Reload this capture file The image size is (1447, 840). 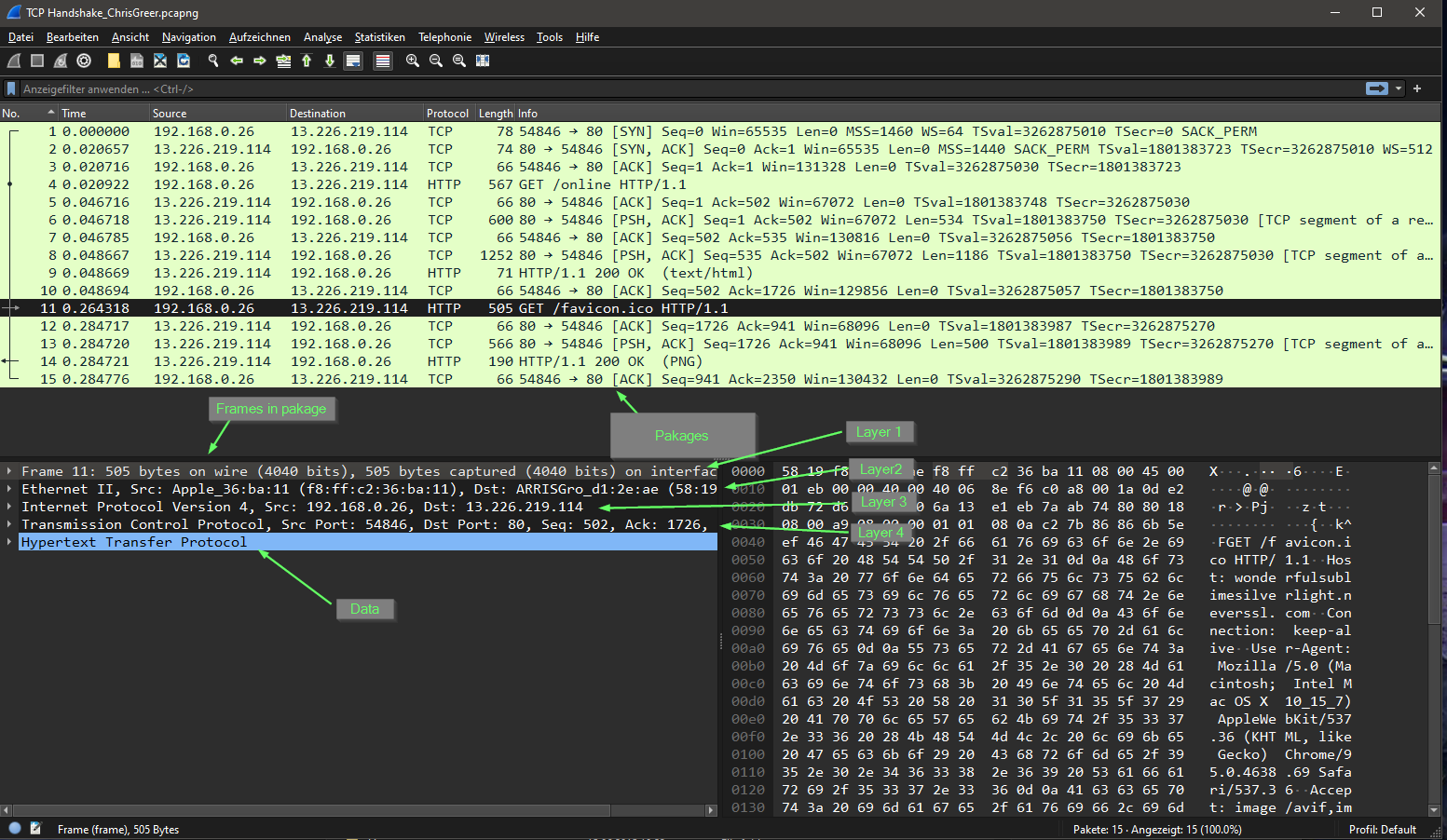pos(184,61)
